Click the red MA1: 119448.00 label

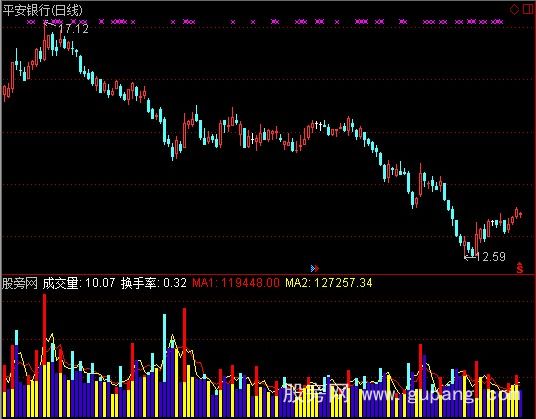(x=236, y=283)
